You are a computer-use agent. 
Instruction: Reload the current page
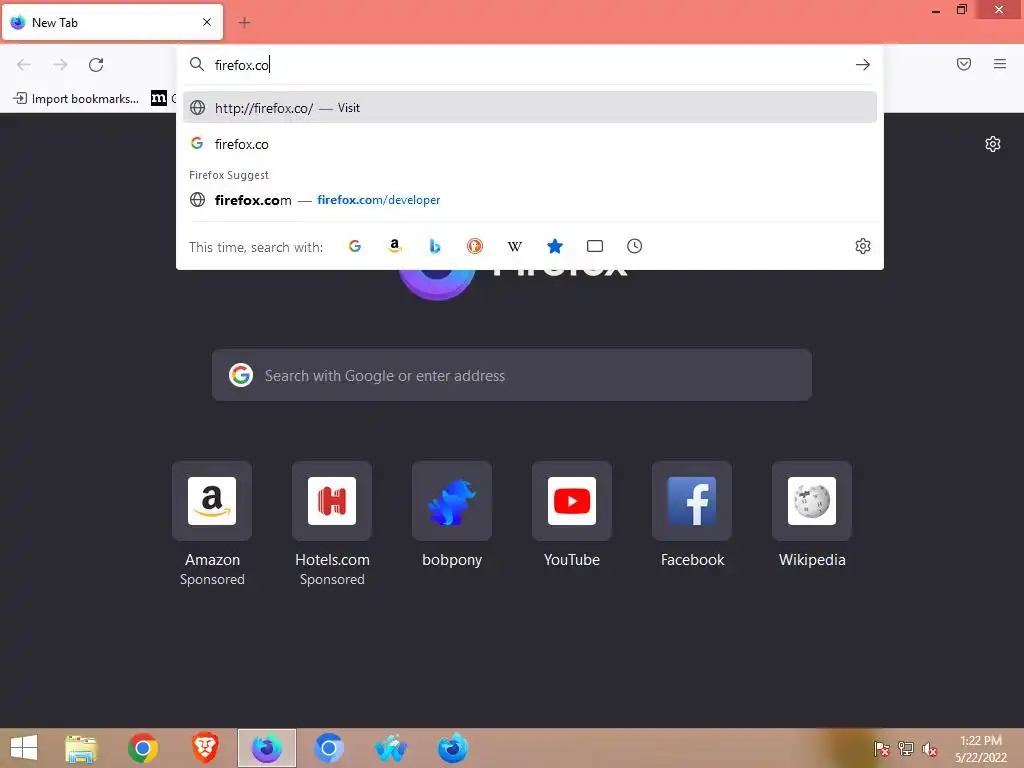(96, 65)
